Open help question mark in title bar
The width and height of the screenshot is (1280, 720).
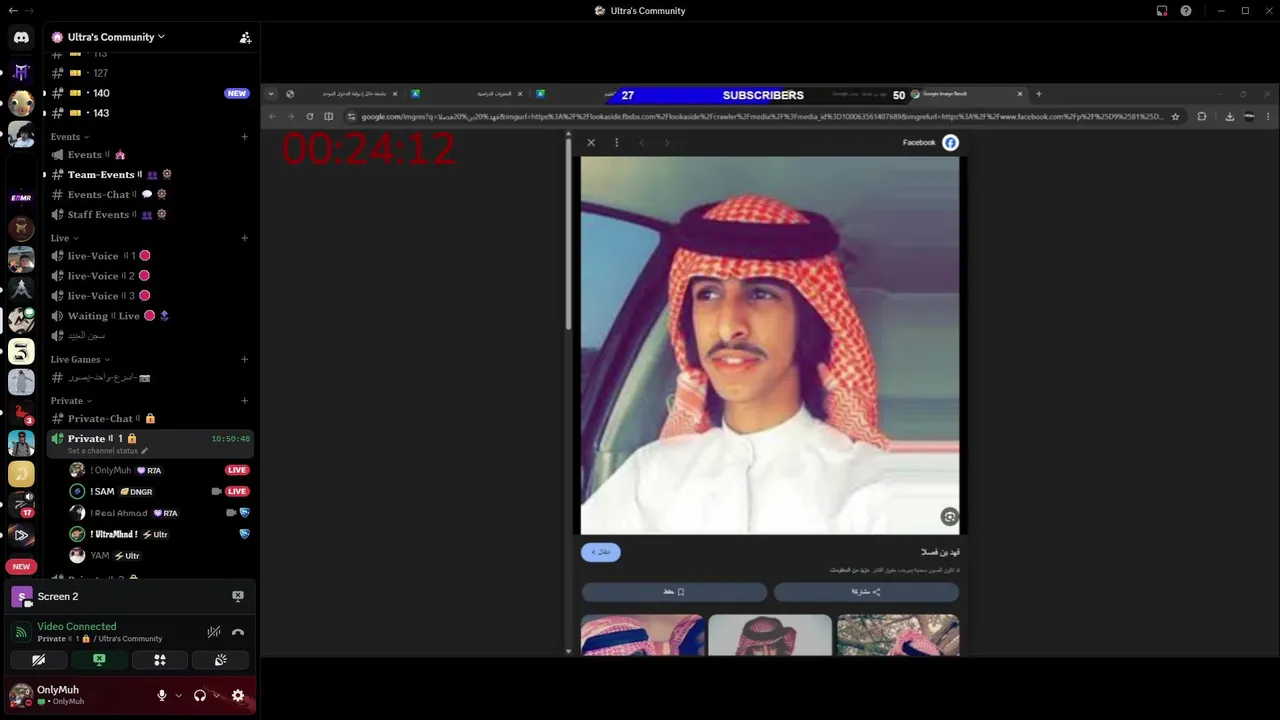click(1186, 11)
